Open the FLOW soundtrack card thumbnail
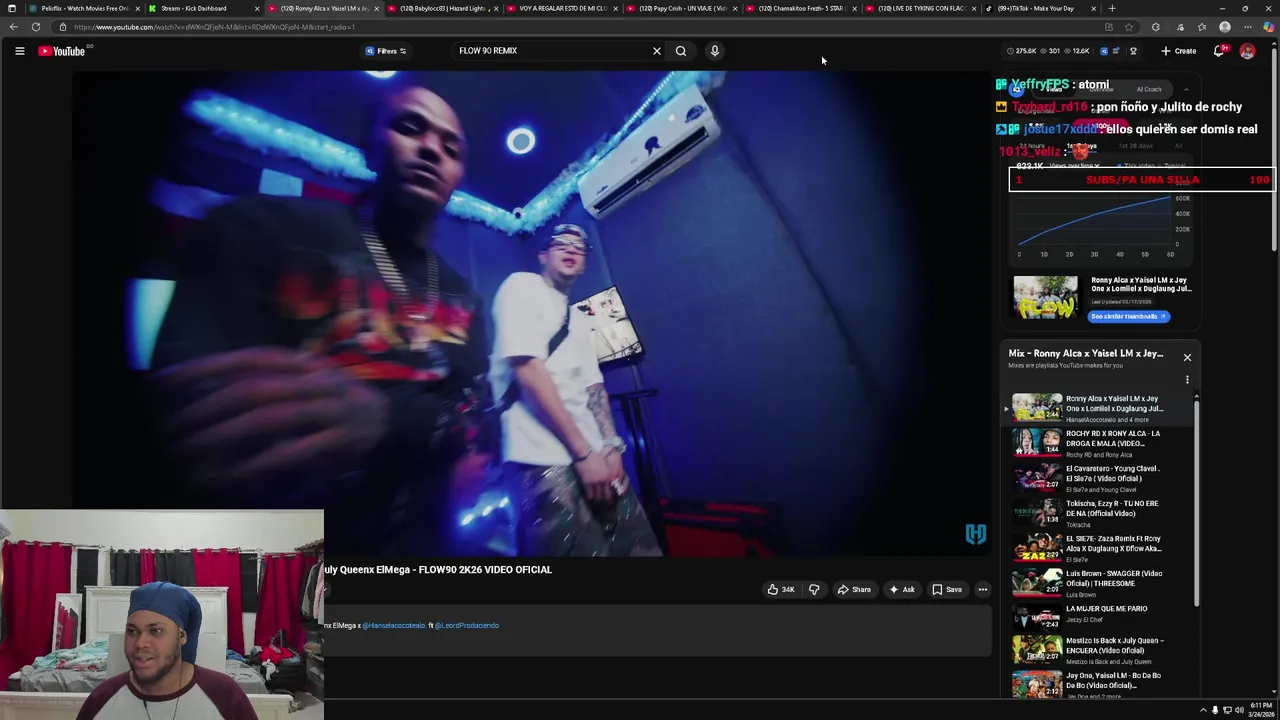The image size is (1280, 720). click(1045, 298)
